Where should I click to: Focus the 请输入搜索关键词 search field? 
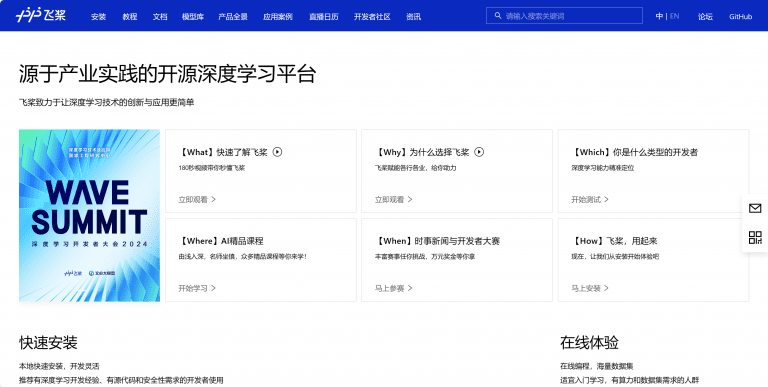tap(564, 16)
